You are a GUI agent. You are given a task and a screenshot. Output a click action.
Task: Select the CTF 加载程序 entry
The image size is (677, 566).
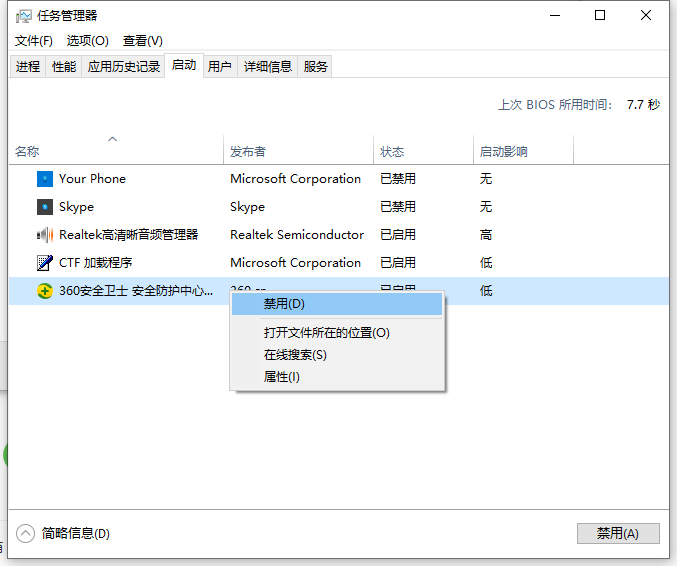click(95, 262)
